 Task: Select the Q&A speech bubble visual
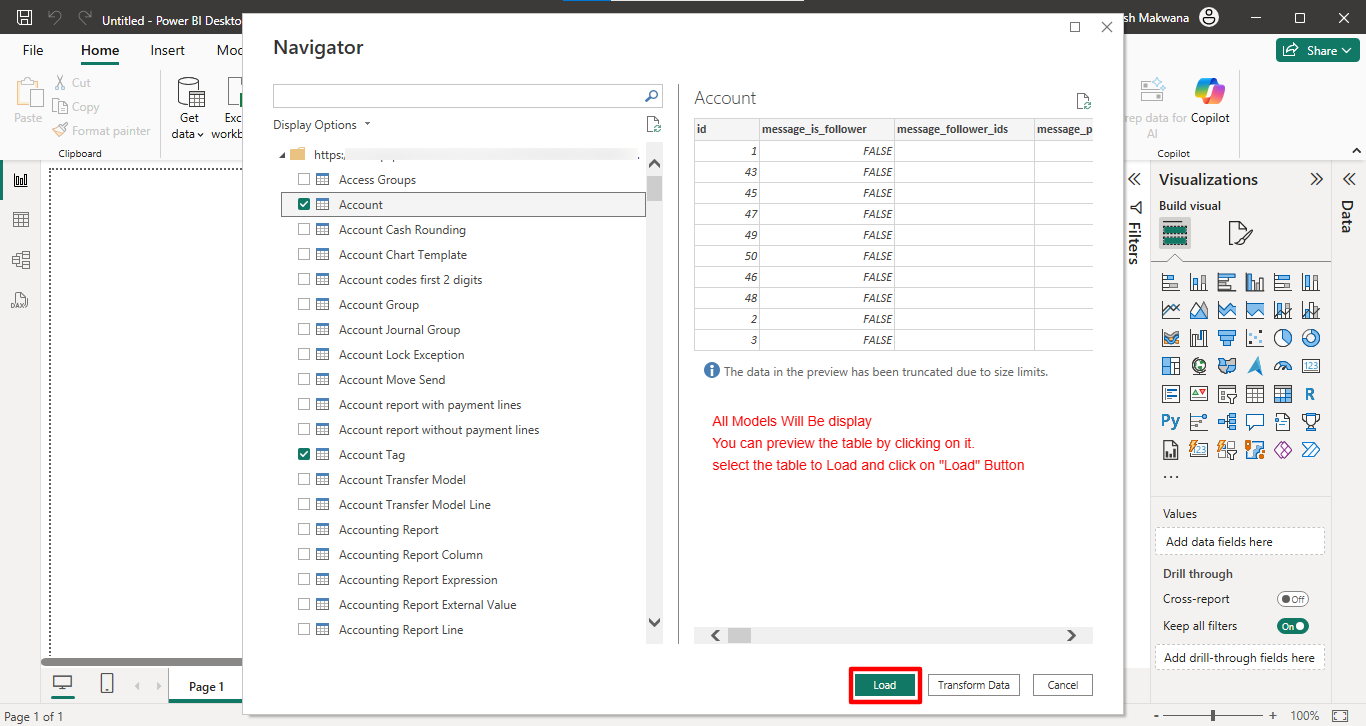(x=1255, y=422)
